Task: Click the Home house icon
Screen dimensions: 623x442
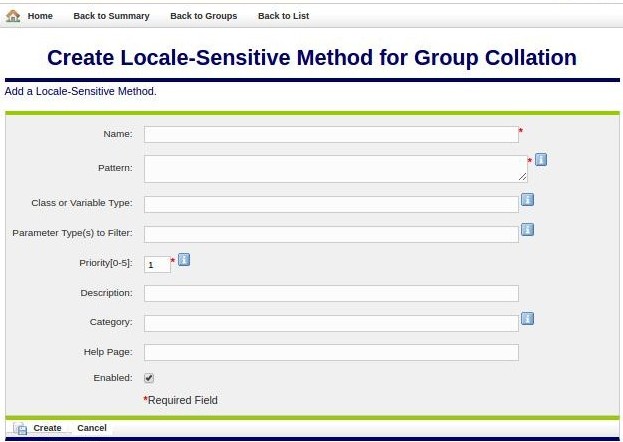Action: [x=14, y=16]
